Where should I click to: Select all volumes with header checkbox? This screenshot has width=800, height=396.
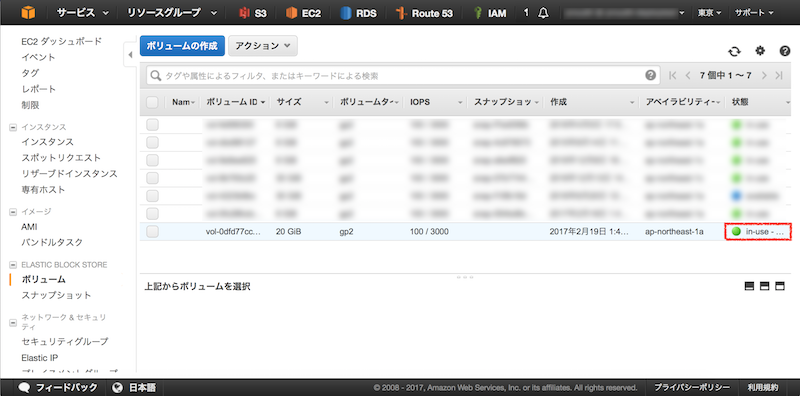pos(152,102)
